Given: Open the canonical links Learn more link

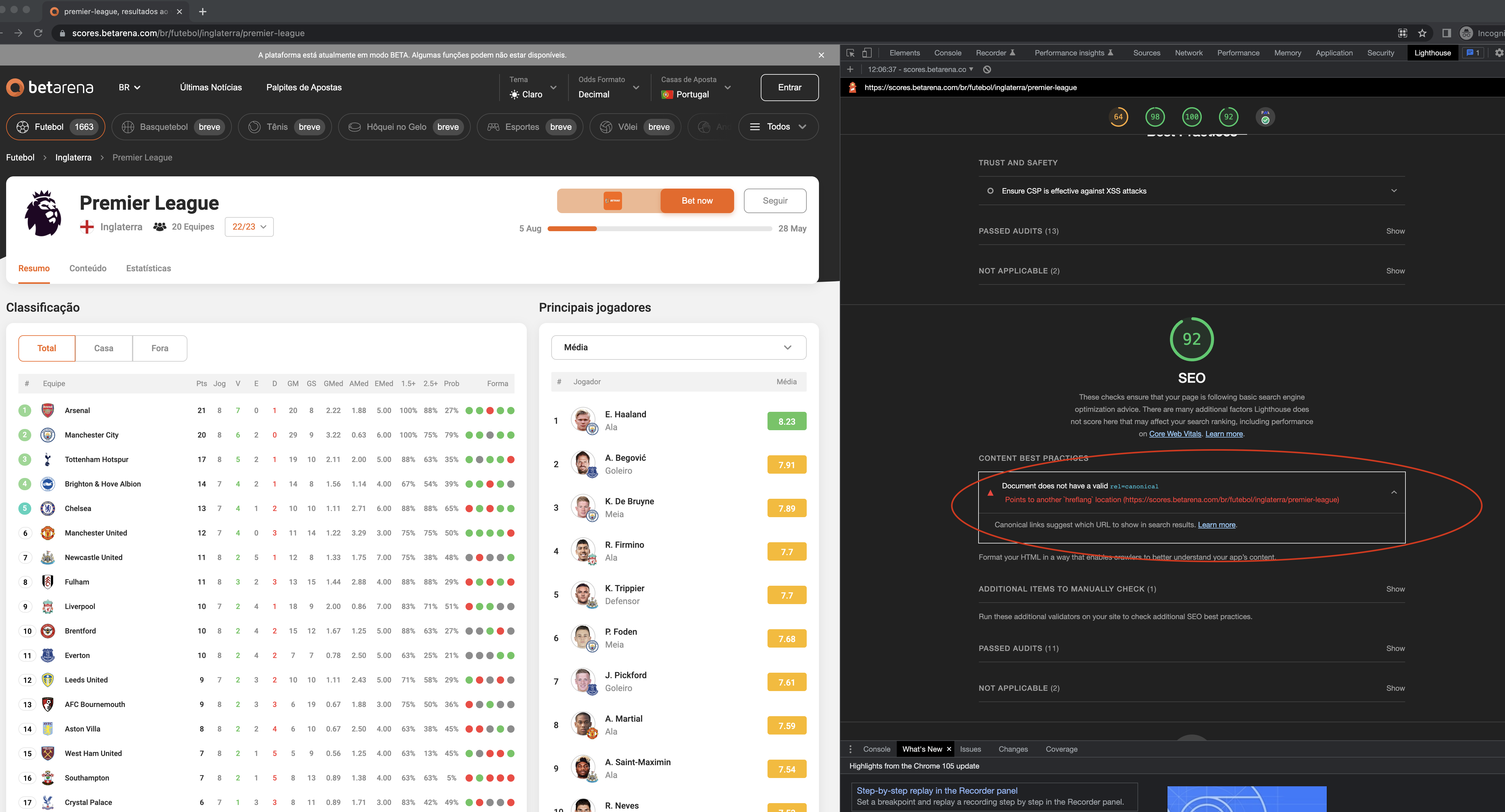Looking at the screenshot, I should (x=1216, y=524).
